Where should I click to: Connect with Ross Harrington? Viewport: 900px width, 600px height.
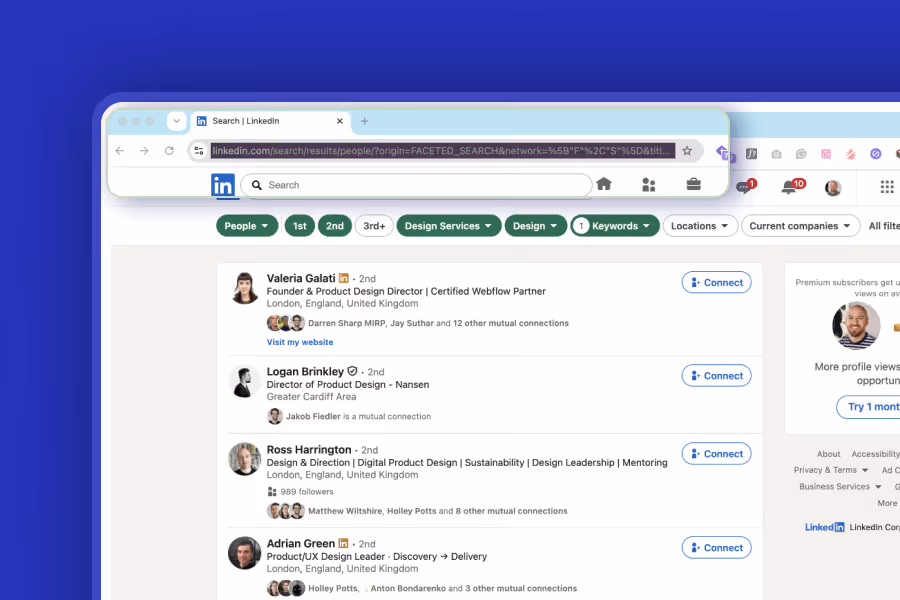click(x=716, y=454)
